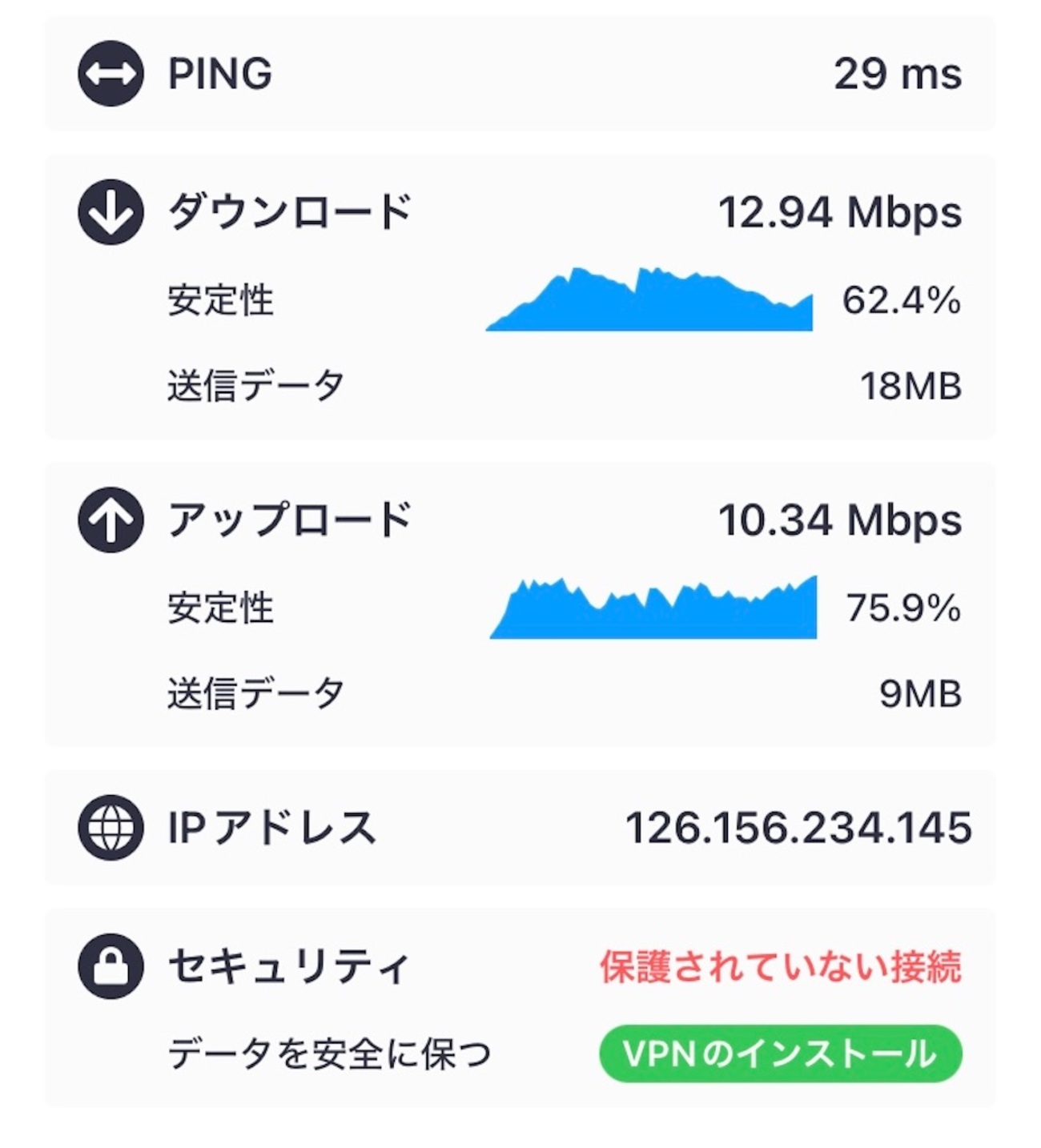1041x1148 pixels.
Task: Click the アップロード heading label
Action: pyautogui.click(x=290, y=520)
